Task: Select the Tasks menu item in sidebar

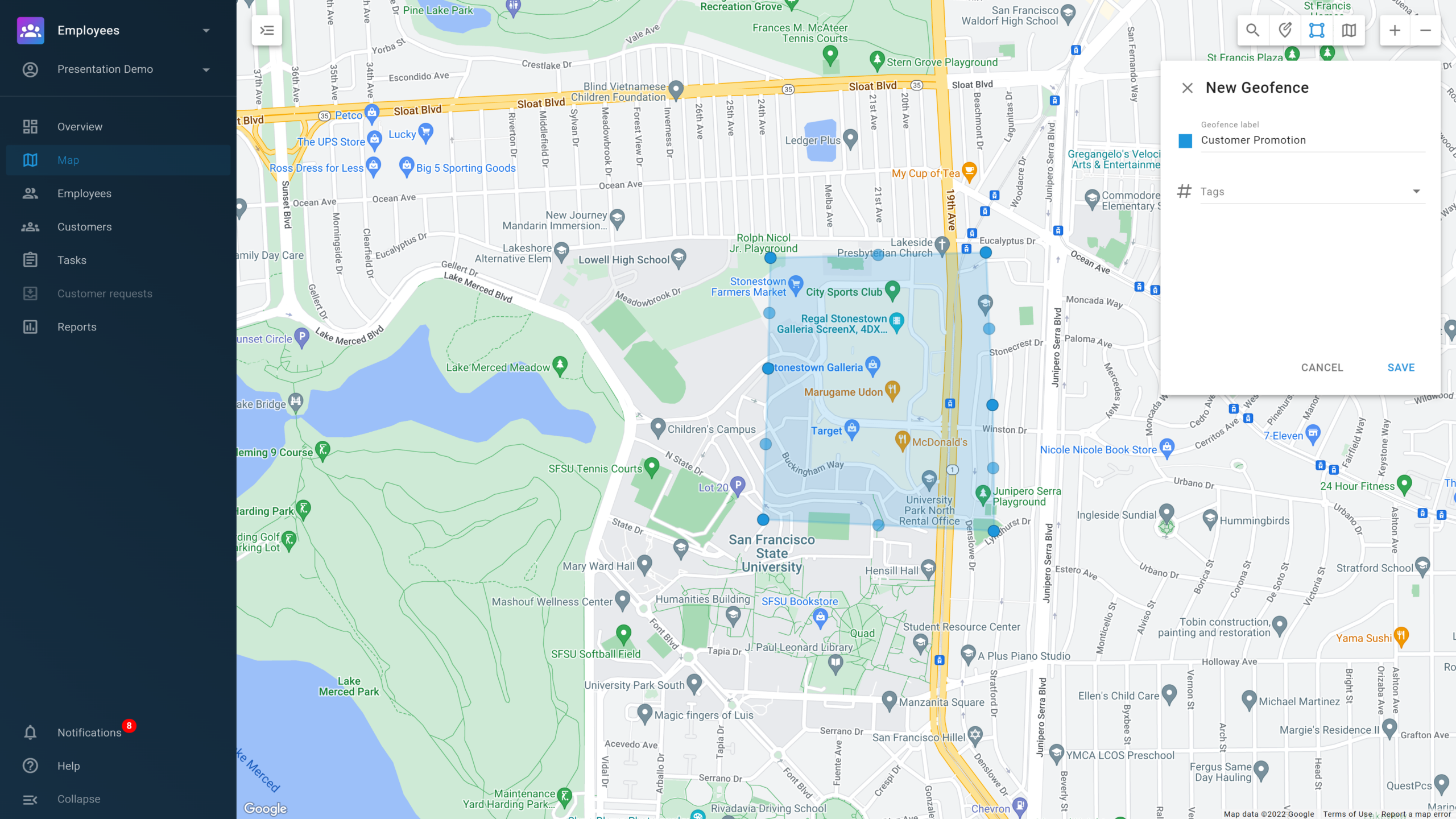Action: (71, 260)
